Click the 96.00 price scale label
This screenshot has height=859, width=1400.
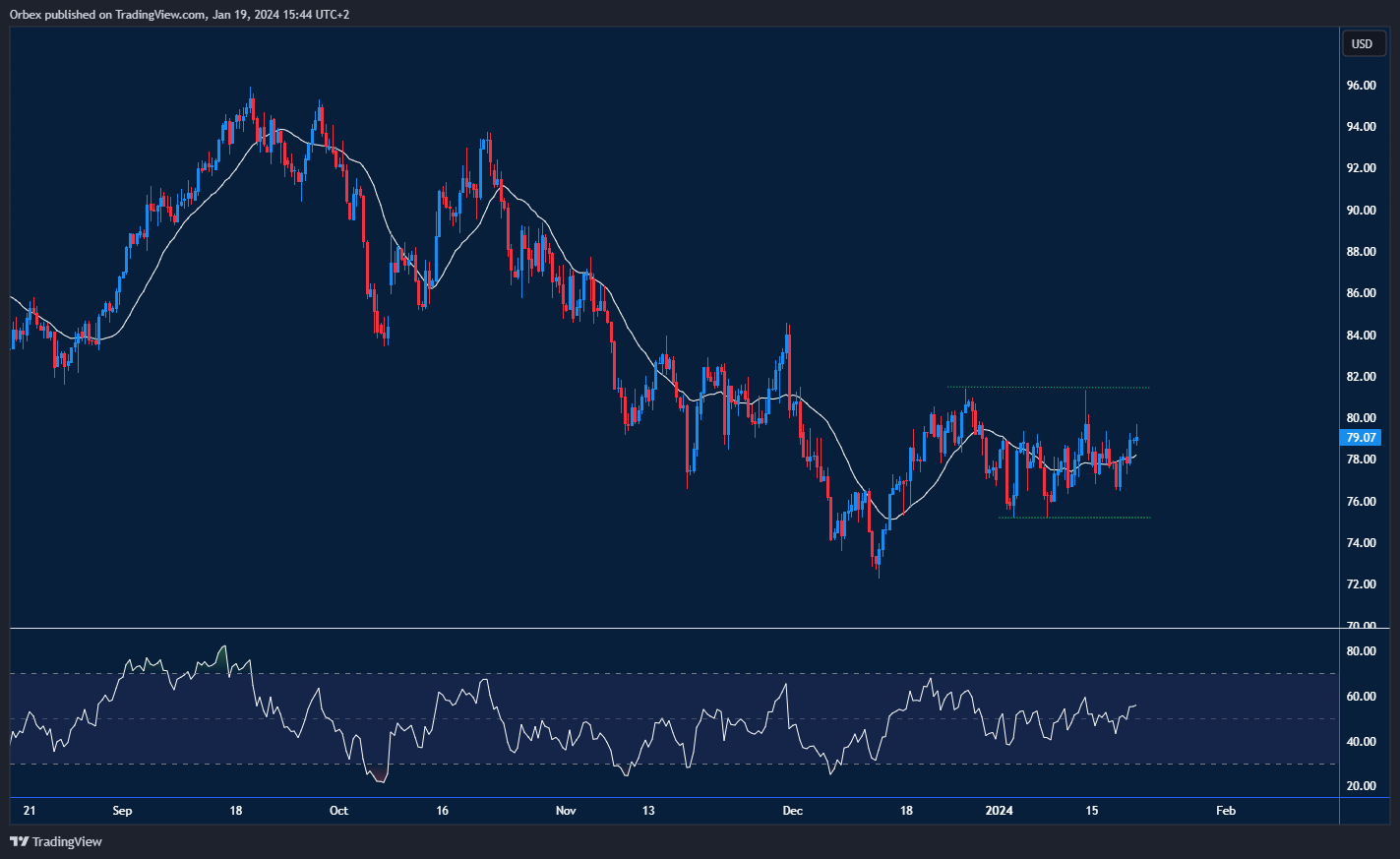click(x=1361, y=86)
